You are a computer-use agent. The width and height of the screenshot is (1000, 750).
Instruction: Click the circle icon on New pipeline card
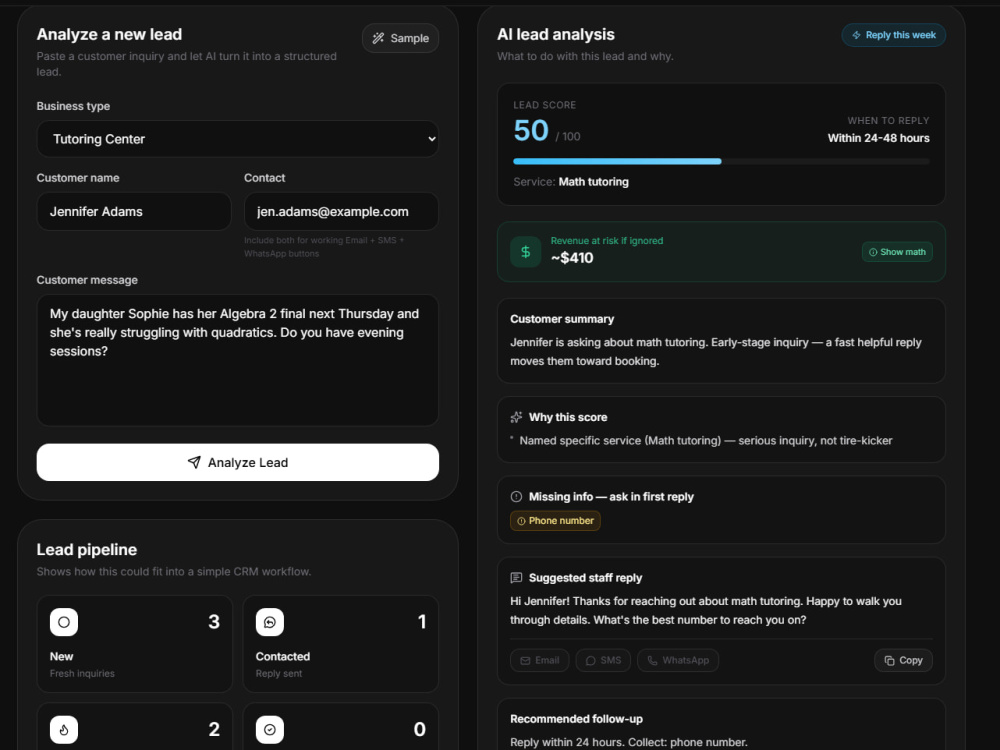click(x=64, y=622)
